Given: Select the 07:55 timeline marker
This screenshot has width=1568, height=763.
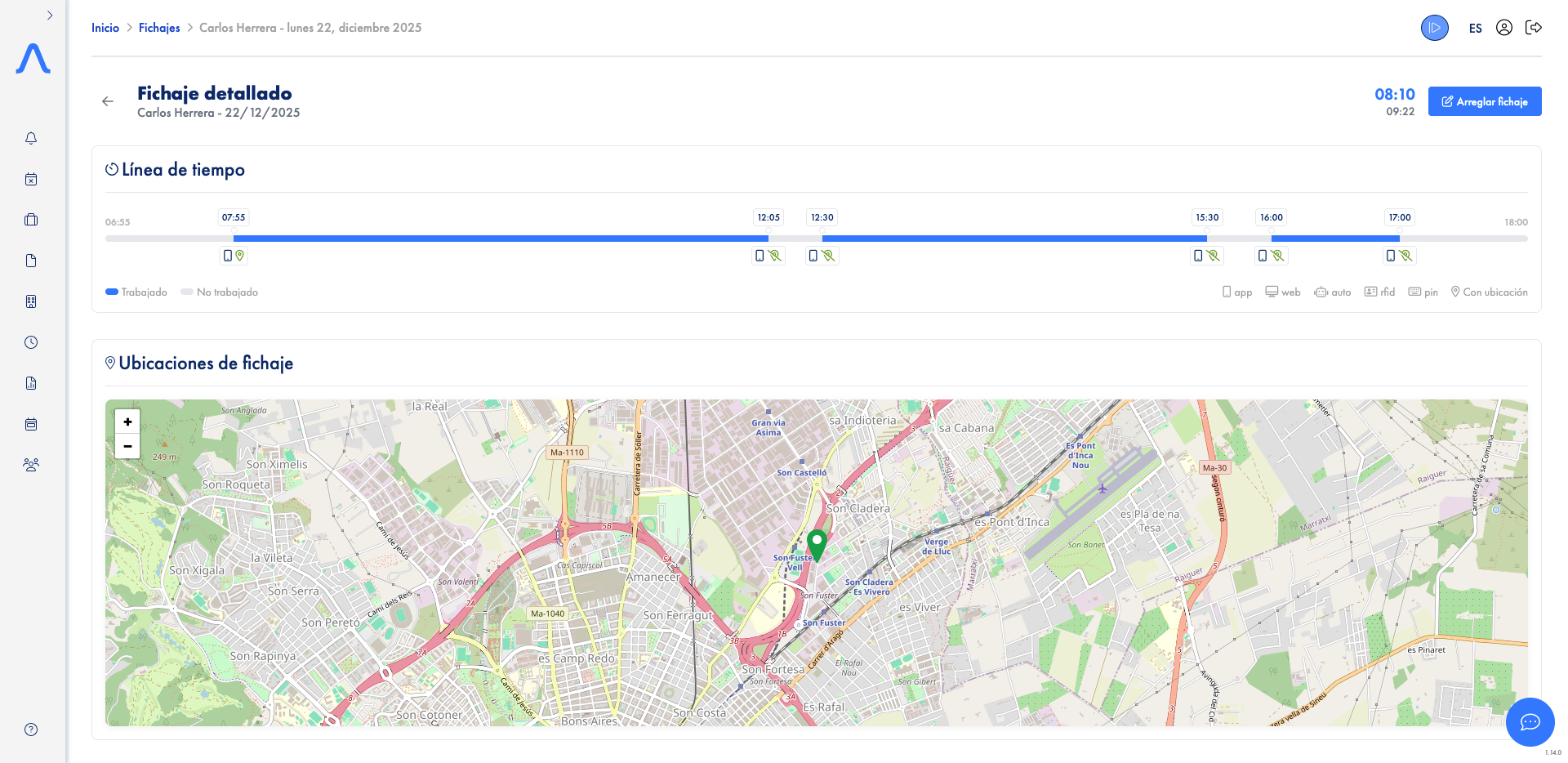Looking at the screenshot, I should [234, 217].
